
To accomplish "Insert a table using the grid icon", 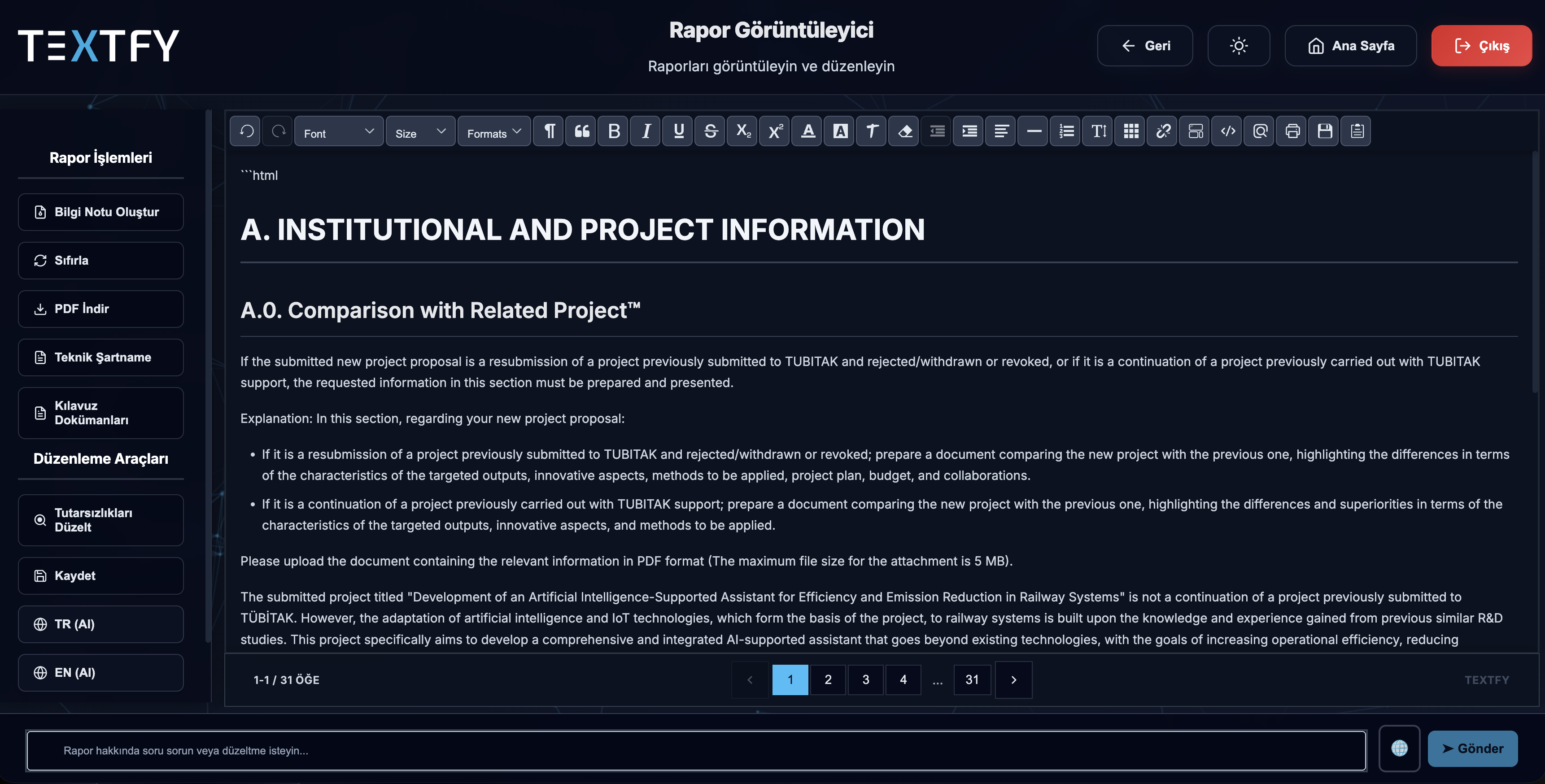I will click(x=1130, y=131).
